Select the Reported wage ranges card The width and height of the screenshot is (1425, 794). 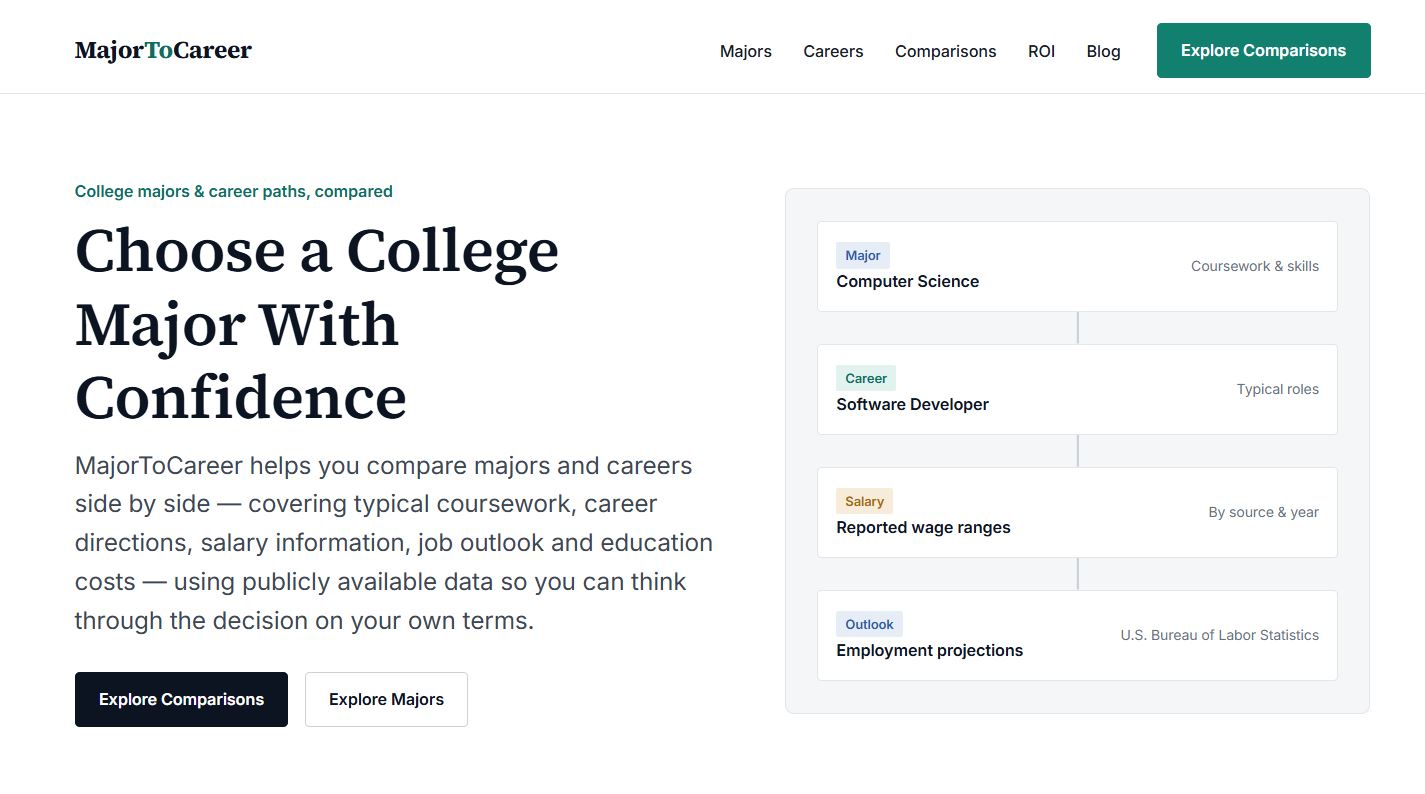[1077, 512]
